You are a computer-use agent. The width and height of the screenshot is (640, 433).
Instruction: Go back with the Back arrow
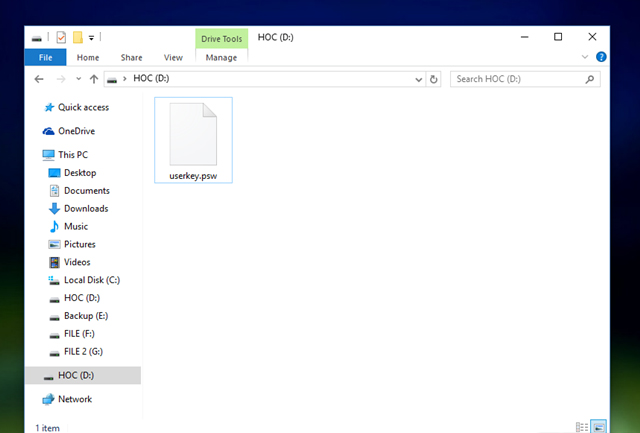click(x=39, y=79)
